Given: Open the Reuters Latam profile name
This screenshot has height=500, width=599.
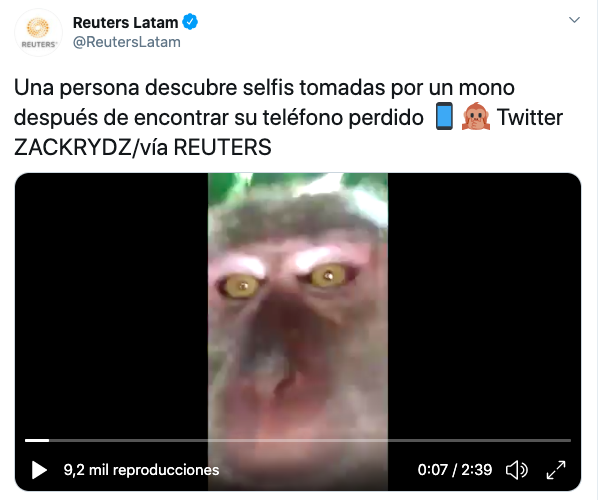Looking at the screenshot, I should [x=125, y=23].
